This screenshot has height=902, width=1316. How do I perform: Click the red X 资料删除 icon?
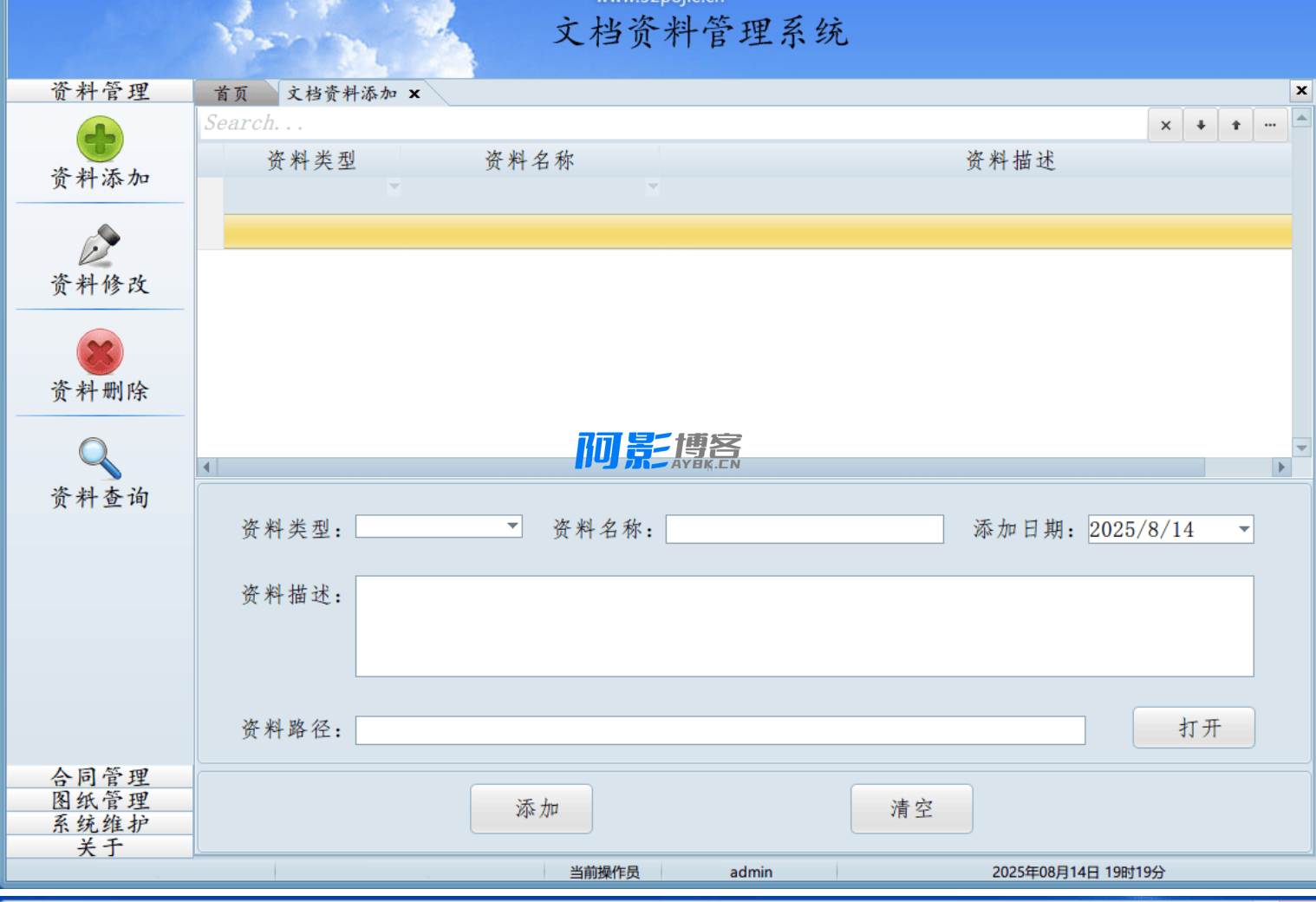(x=100, y=352)
